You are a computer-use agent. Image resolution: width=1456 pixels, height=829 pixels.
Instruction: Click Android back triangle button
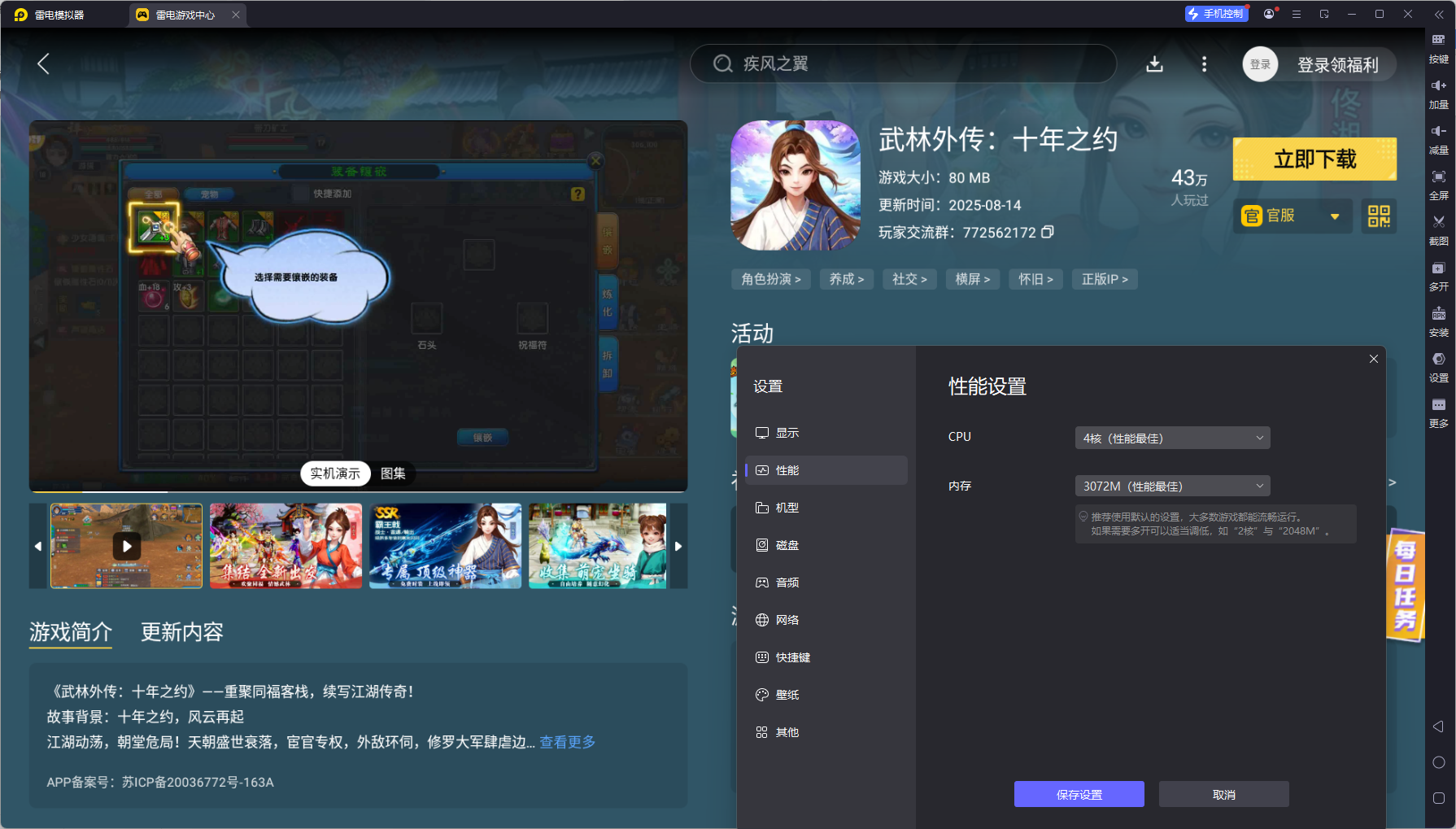pyautogui.click(x=1438, y=726)
